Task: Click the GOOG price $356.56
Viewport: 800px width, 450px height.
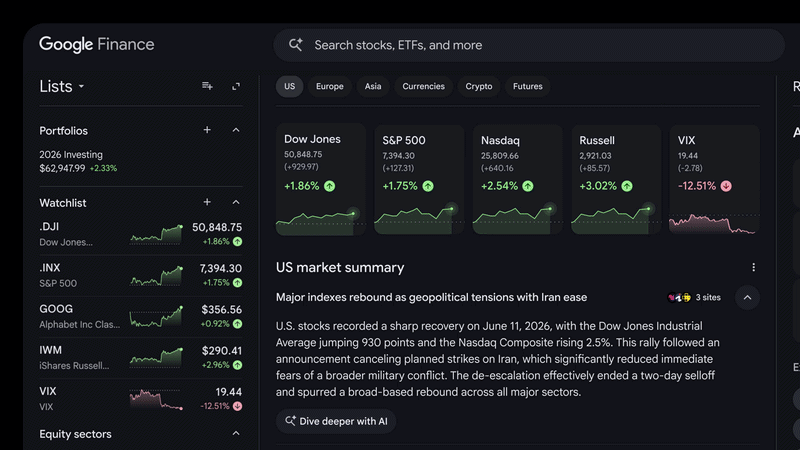Action: pyautogui.click(x=221, y=310)
